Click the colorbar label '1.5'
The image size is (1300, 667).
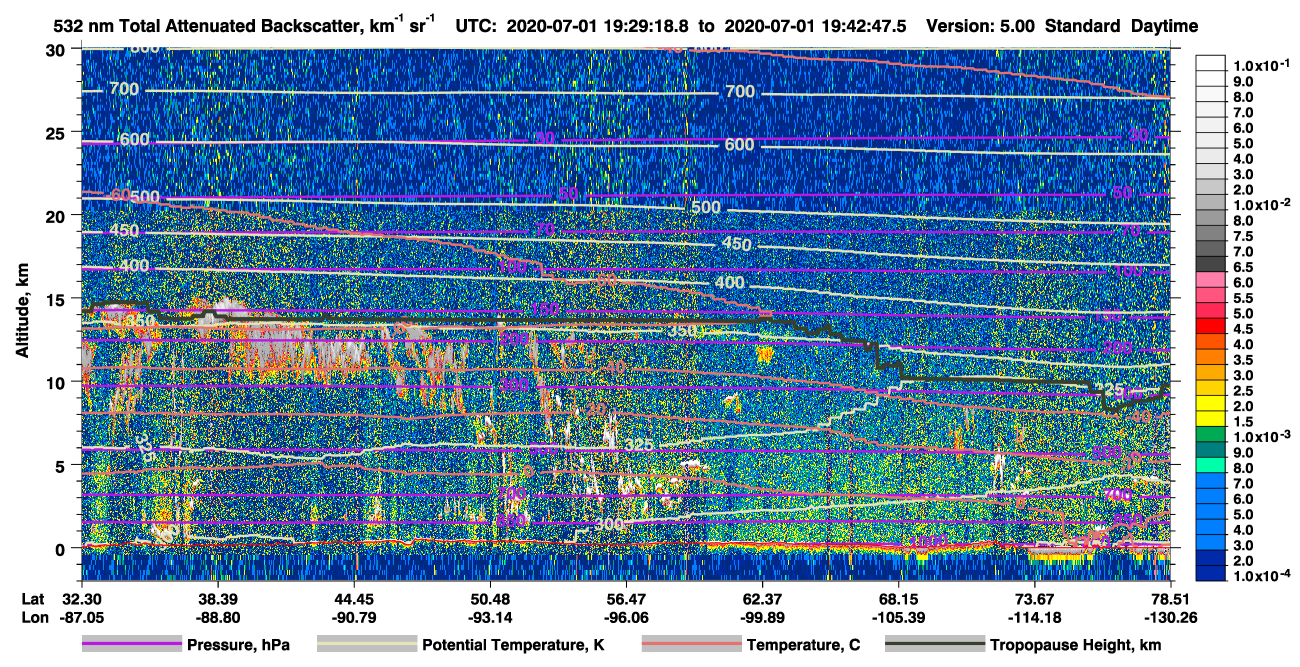tap(1242, 422)
